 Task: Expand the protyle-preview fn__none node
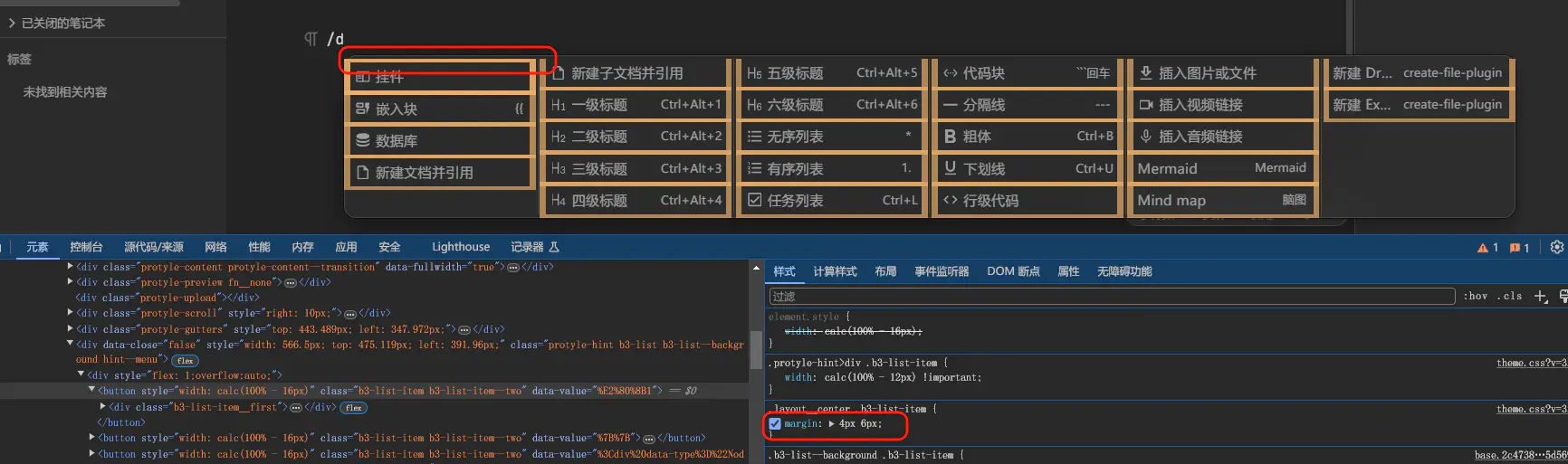(71, 282)
